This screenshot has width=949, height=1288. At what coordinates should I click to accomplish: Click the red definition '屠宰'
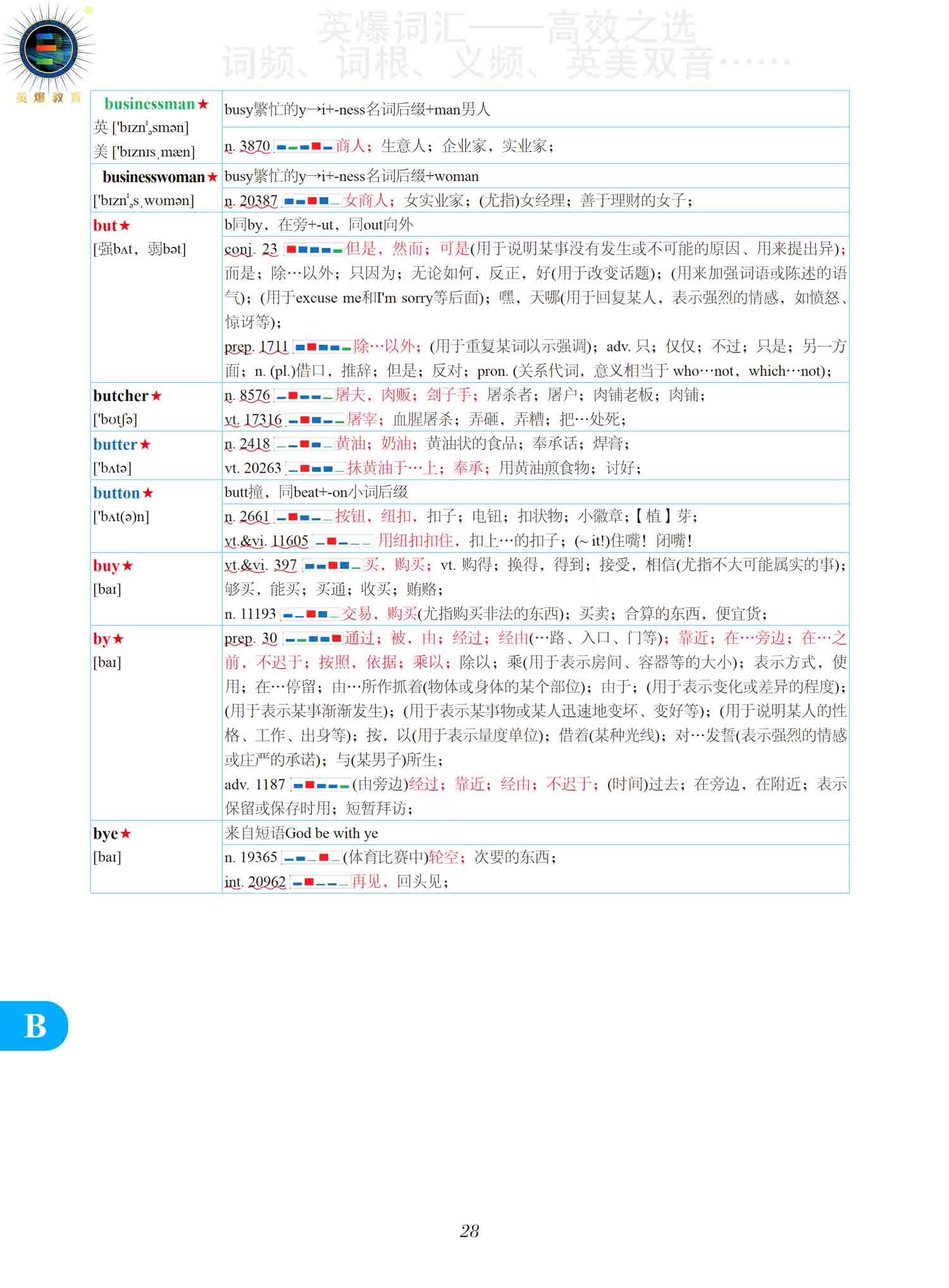[x=363, y=419]
